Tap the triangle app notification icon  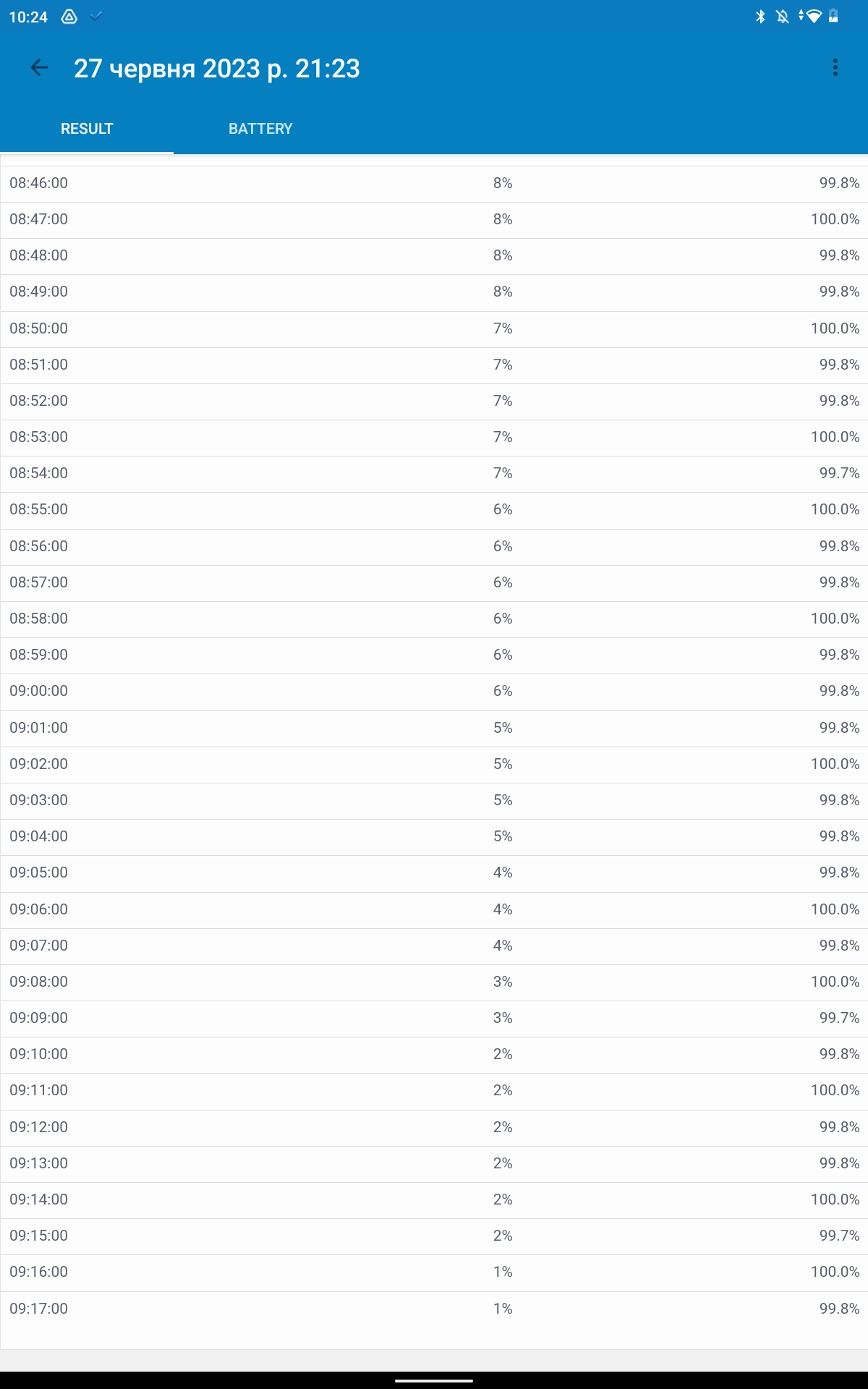click(69, 17)
